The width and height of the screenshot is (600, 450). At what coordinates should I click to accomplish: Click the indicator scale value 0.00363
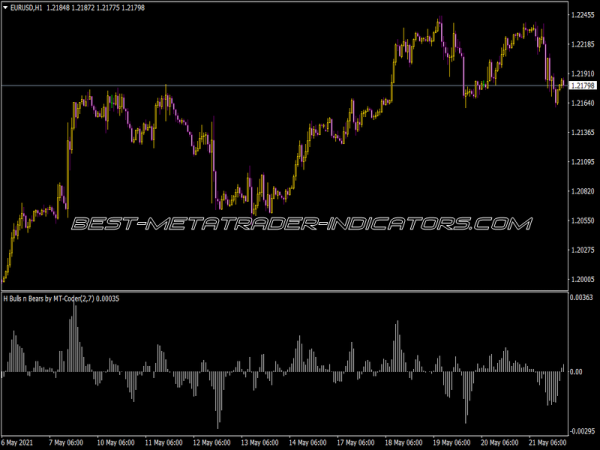(x=582, y=299)
